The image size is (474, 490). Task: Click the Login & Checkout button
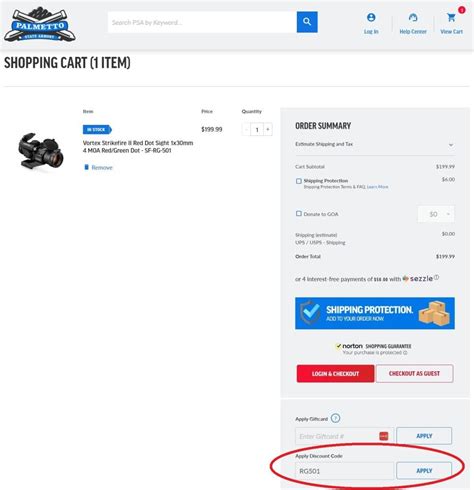pyautogui.click(x=335, y=374)
